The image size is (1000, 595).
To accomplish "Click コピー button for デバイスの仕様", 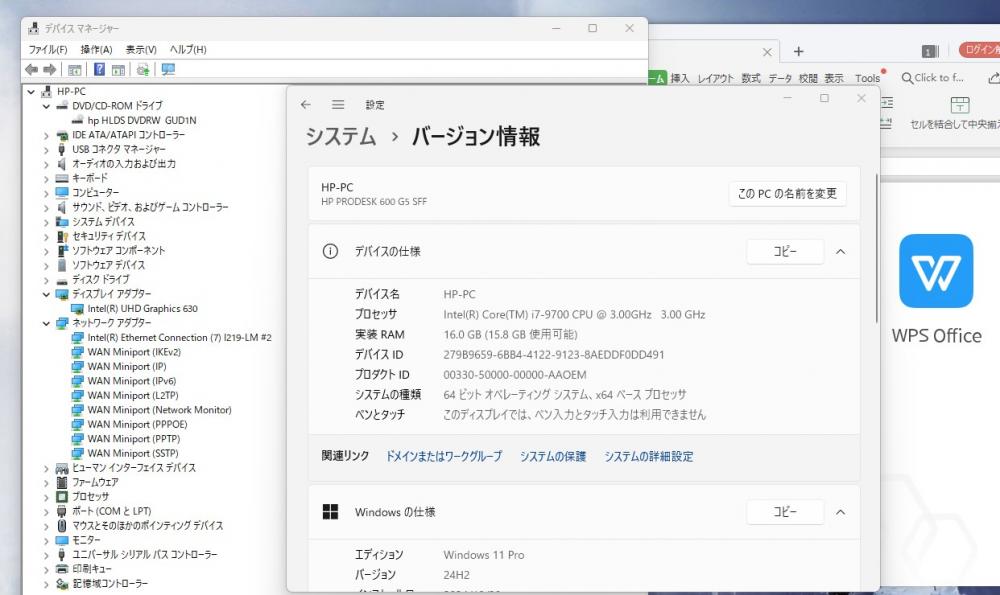I will 785,251.
